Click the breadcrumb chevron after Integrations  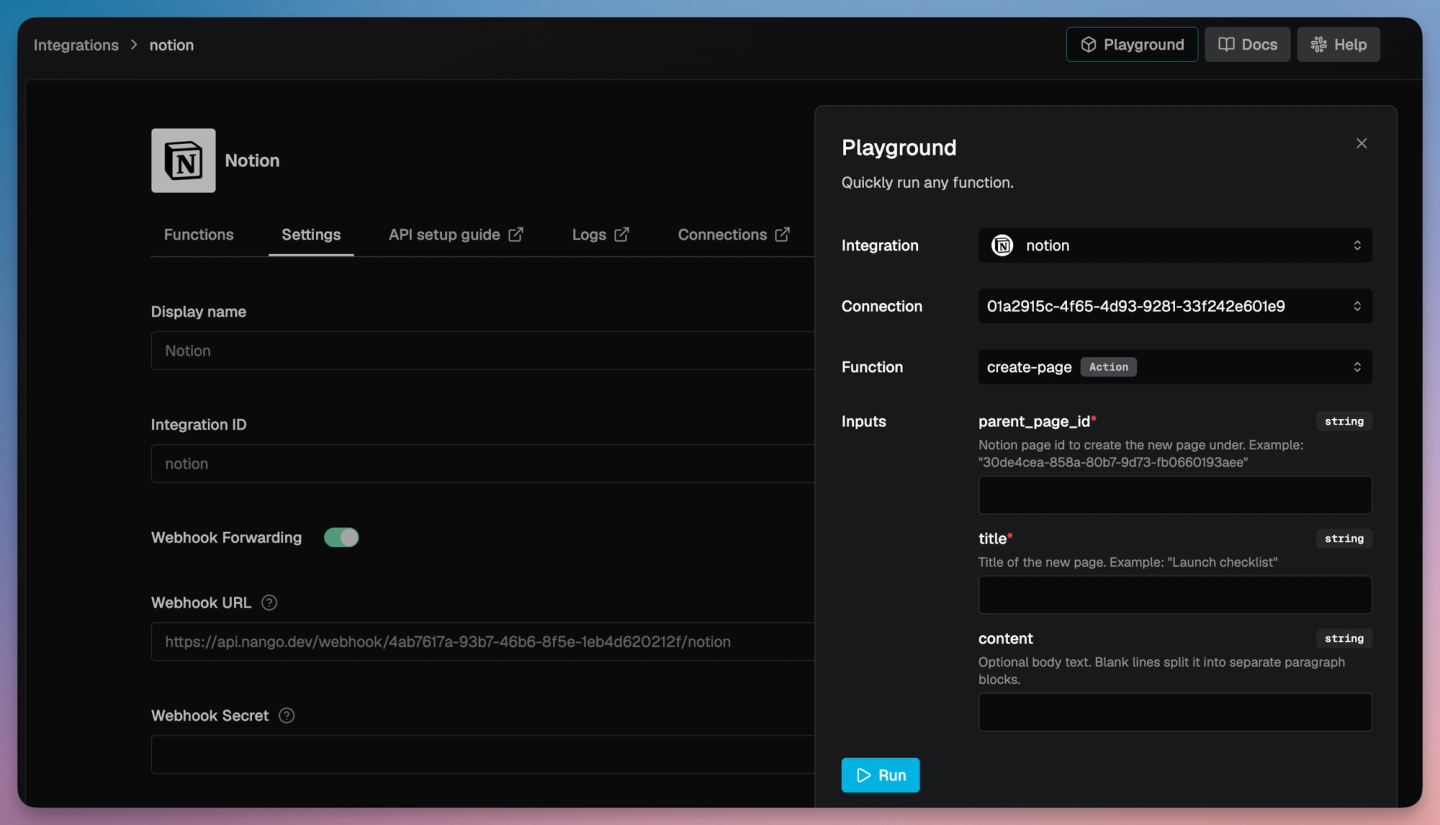[134, 45]
